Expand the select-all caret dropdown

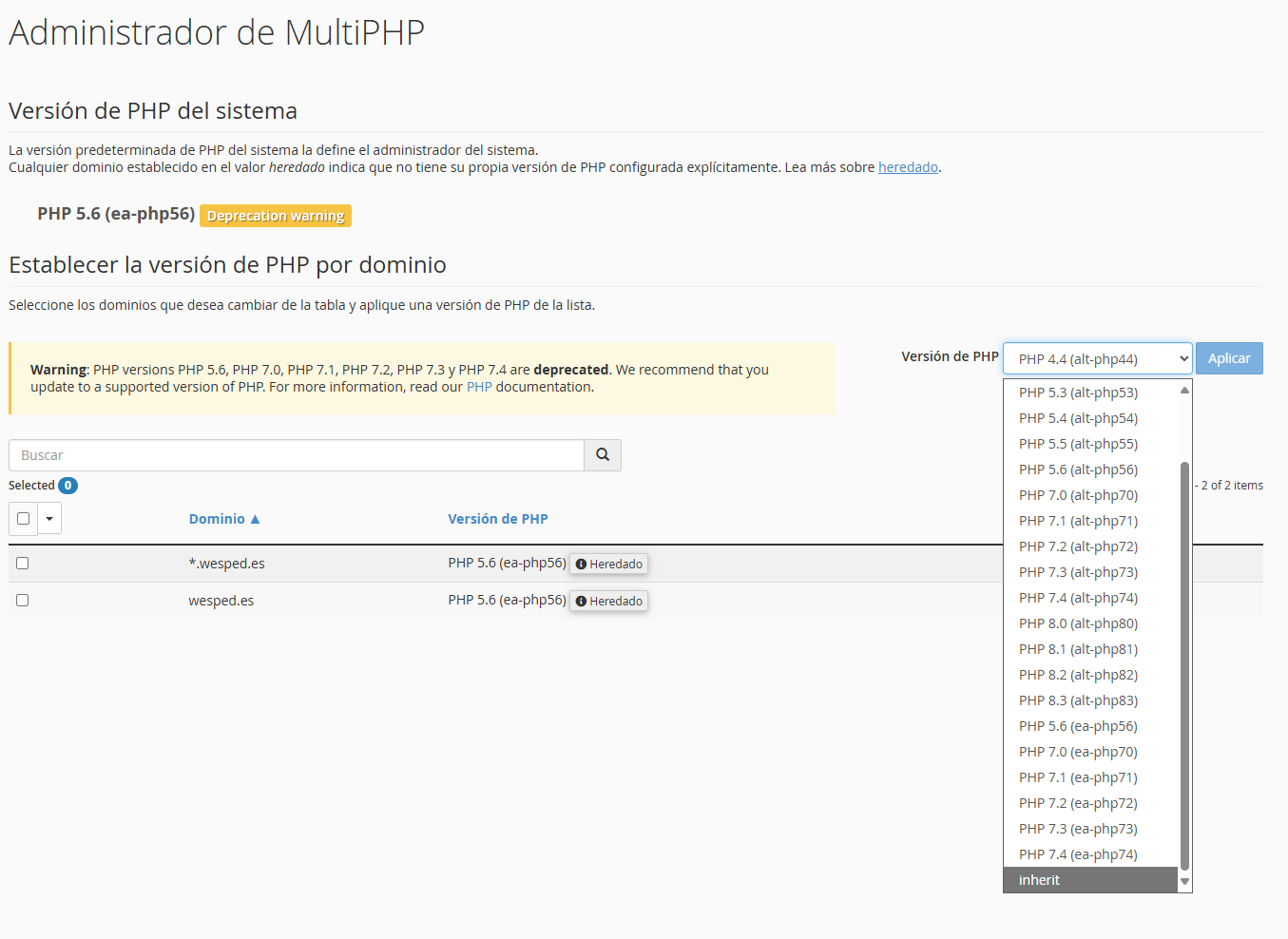pos(49,519)
